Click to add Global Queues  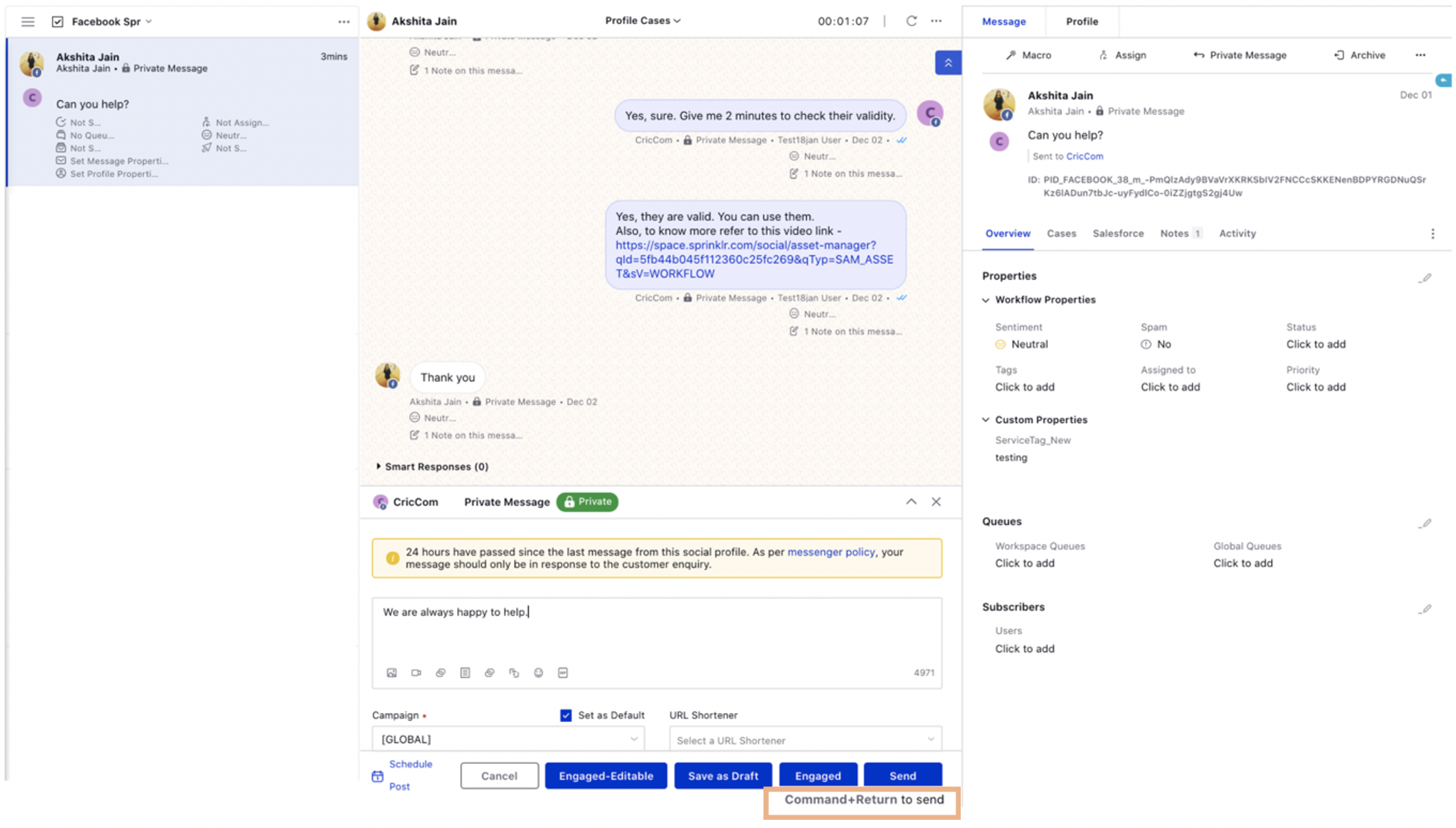point(1243,563)
